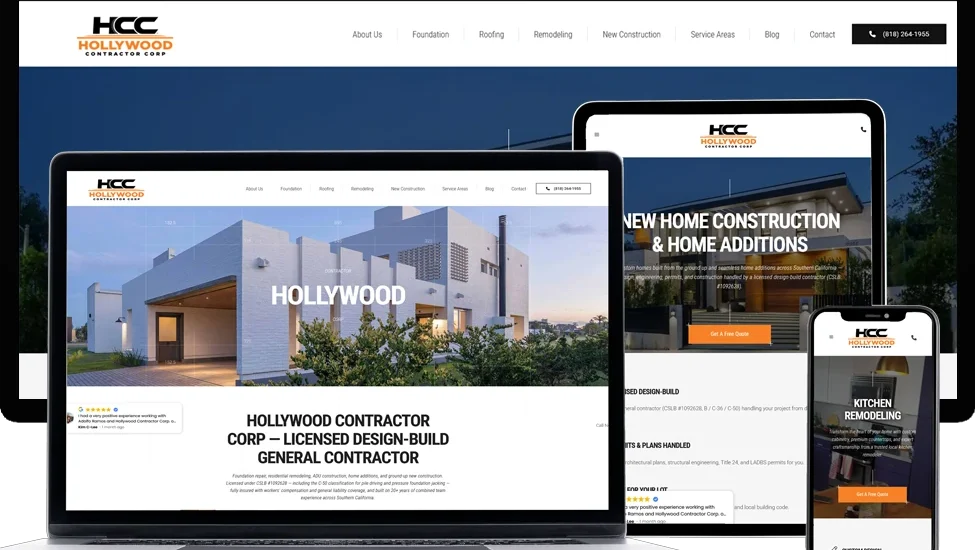The height and width of the screenshot is (550, 975).
Task: Open the Contact page from main navigation
Action: pos(822,35)
